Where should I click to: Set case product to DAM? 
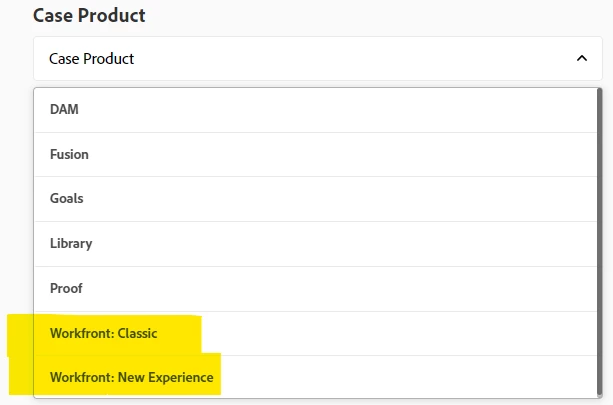316,110
